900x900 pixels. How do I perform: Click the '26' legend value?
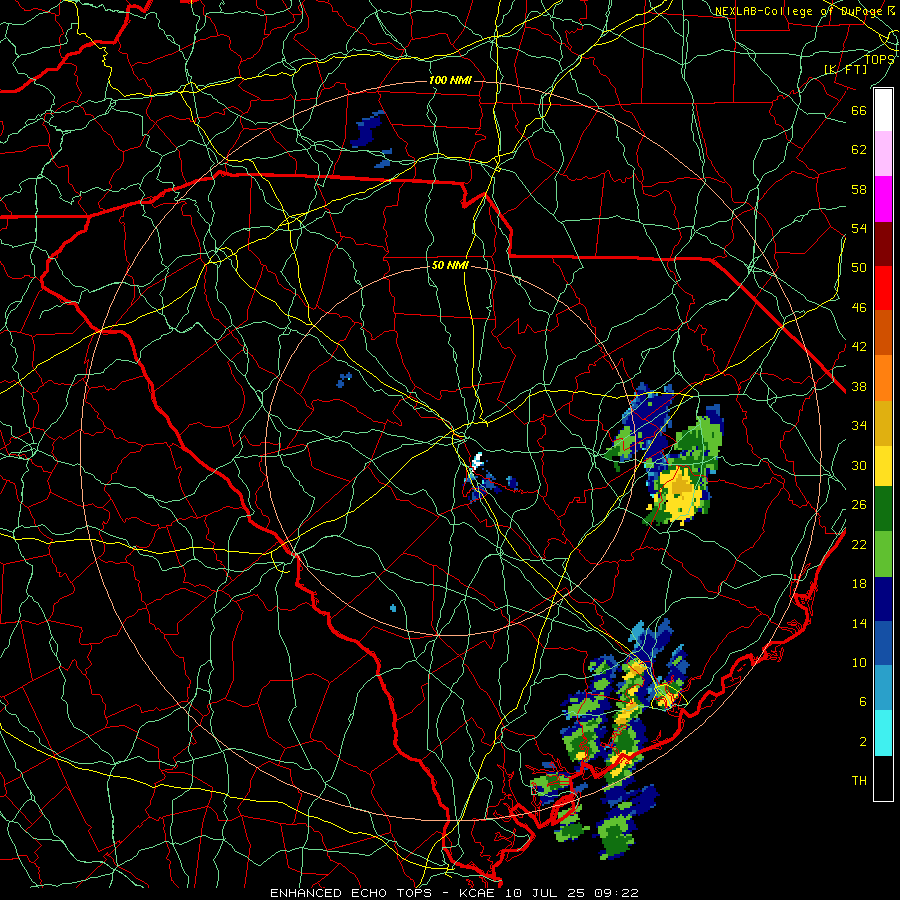(x=859, y=505)
